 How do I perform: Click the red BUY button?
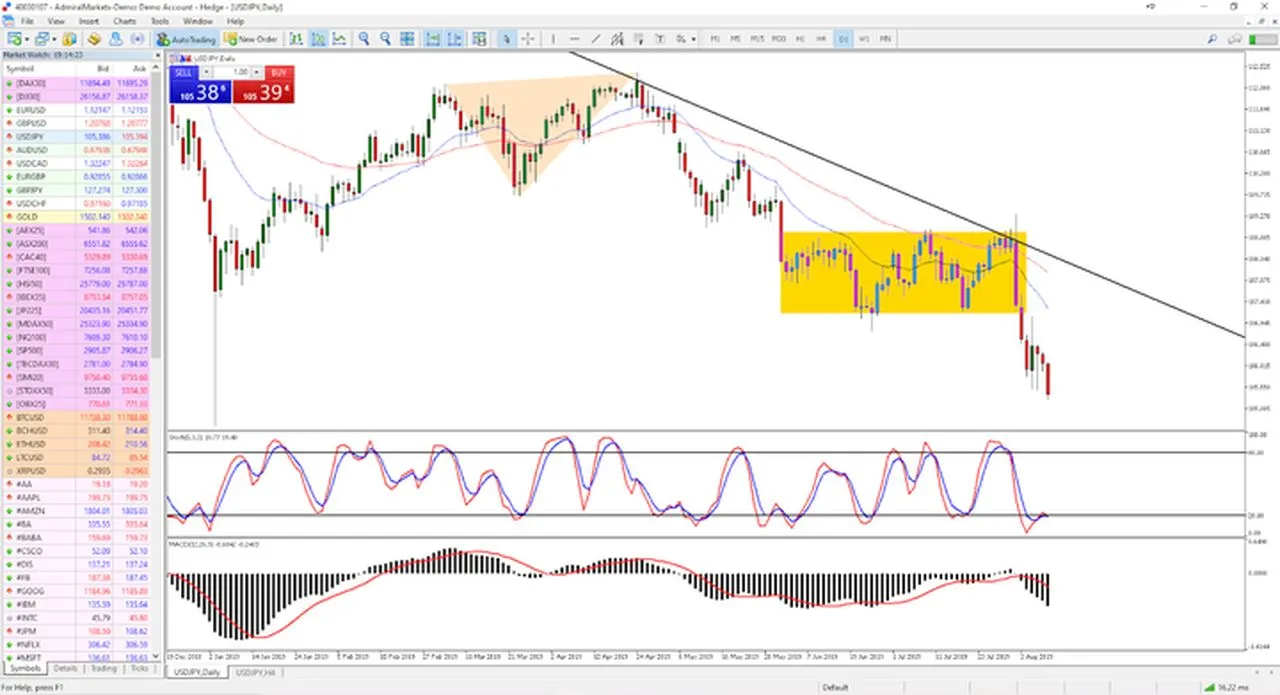click(279, 73)
